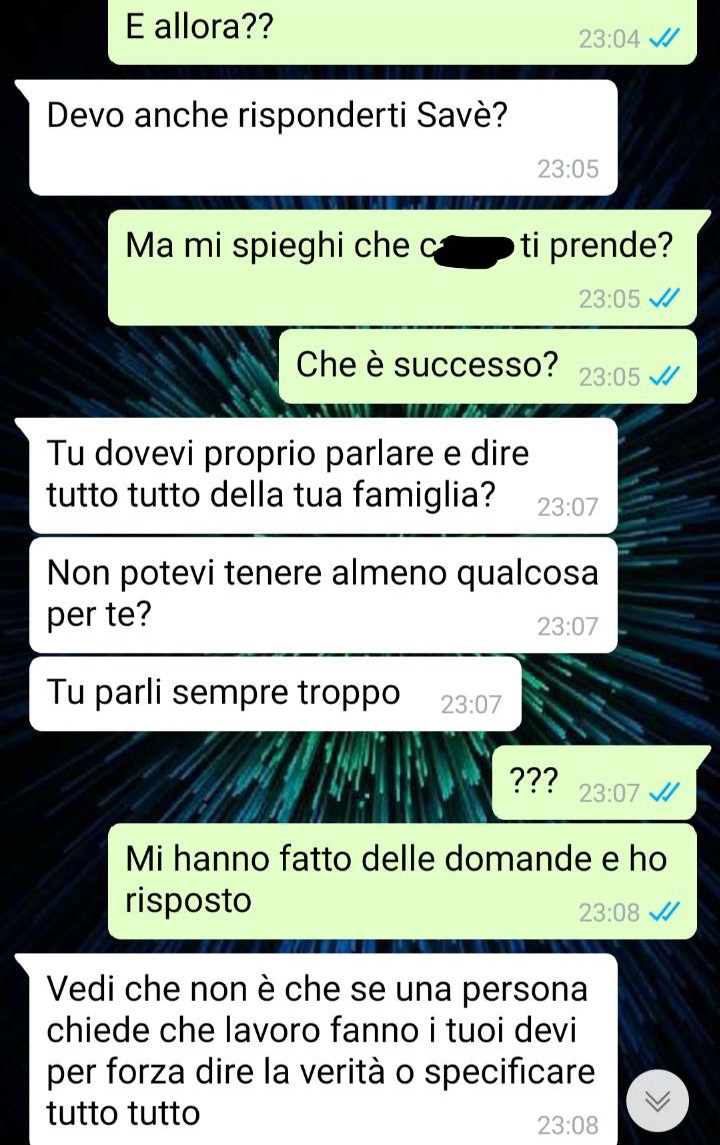Tap the blue ticks on the '???' message
Screen dimensions: 720x1145
tap(665, 792)
